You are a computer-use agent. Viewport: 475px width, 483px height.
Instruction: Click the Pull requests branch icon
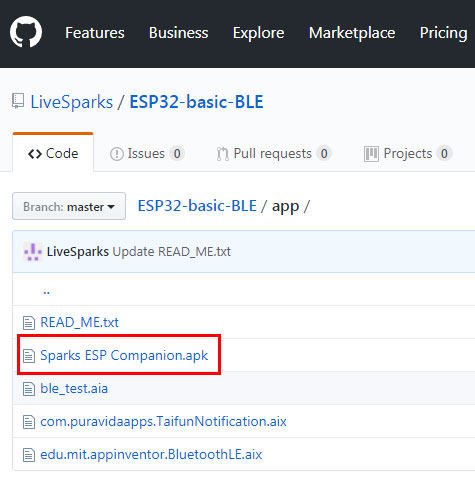[222, 154]
